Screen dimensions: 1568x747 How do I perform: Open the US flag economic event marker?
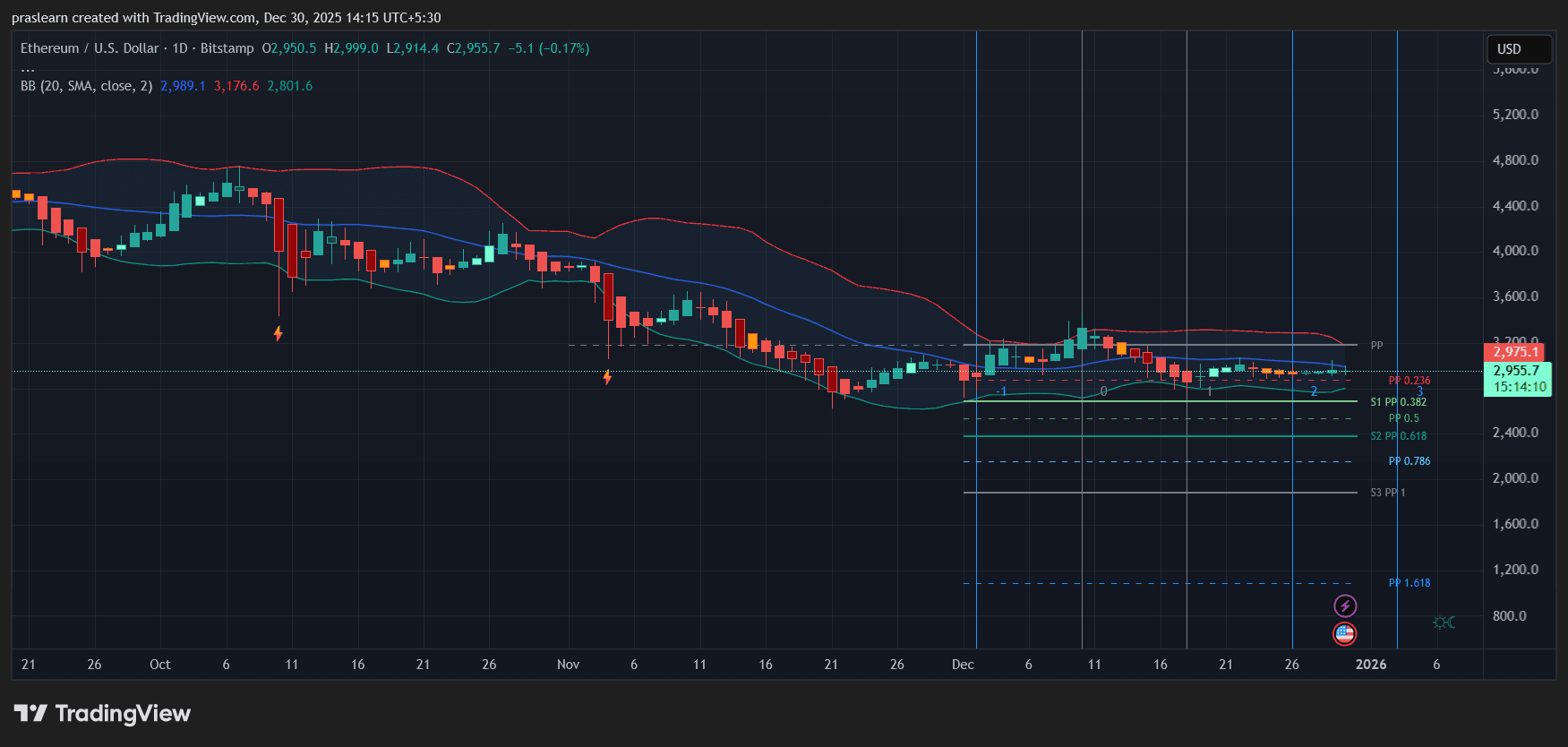1344,634
